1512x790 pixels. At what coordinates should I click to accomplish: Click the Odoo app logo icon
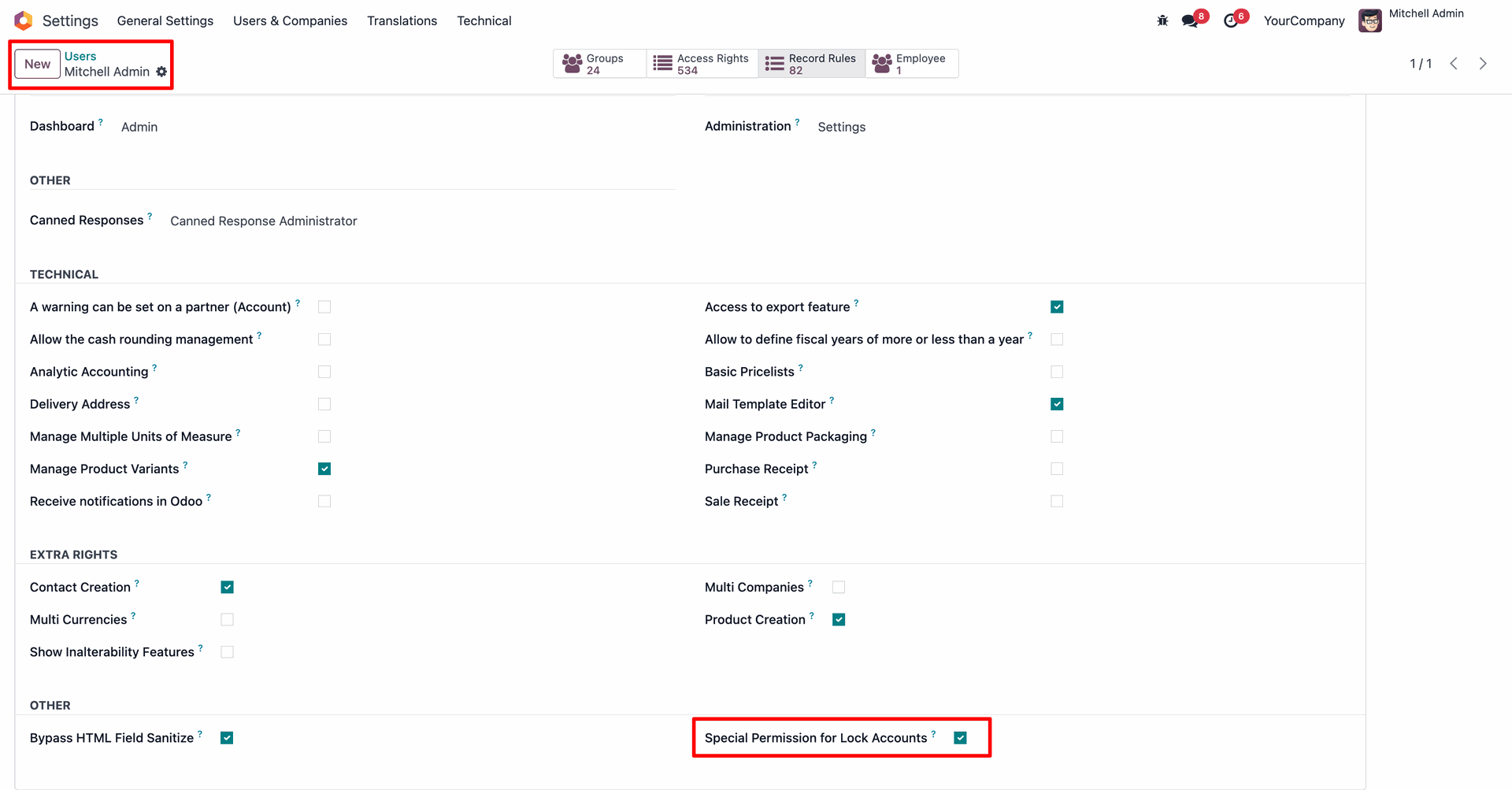tap(24, 20)
